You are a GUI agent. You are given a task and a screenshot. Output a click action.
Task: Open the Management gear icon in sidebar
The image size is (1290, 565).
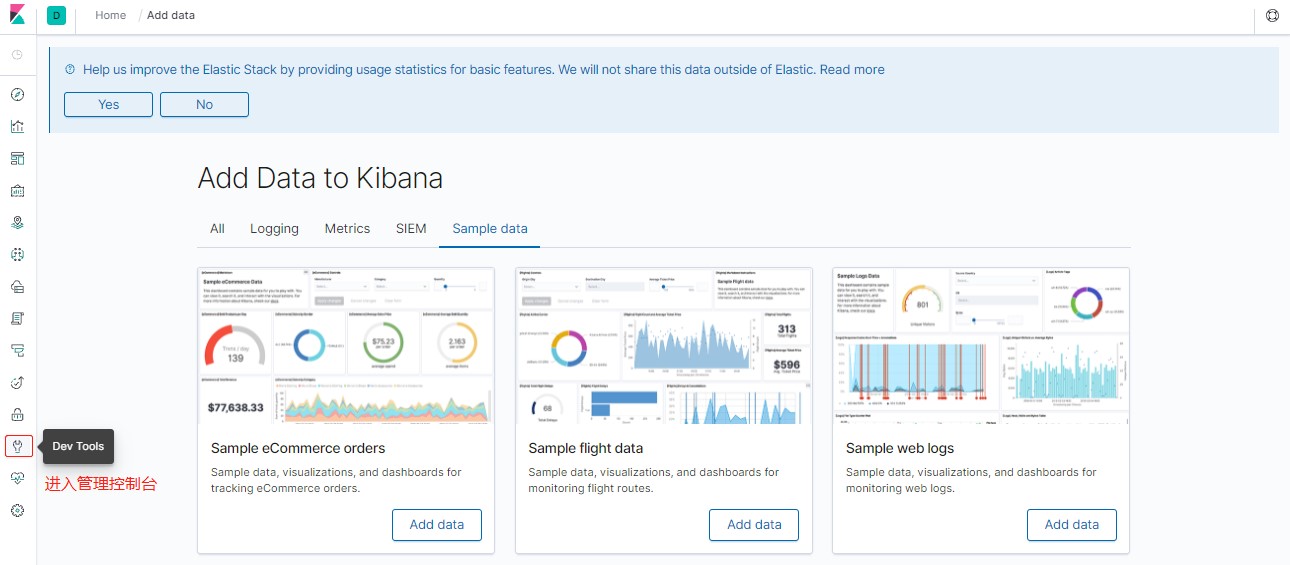point(17,511)
